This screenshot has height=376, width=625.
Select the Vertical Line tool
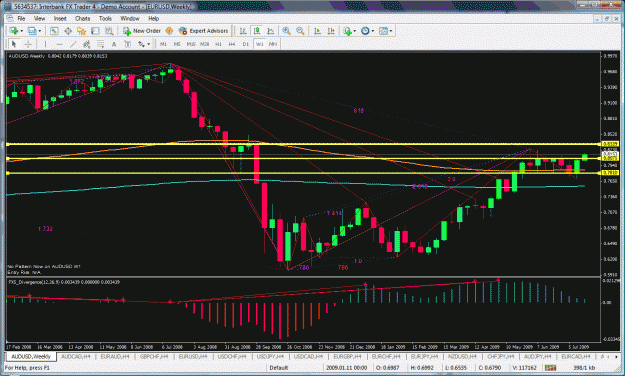coord(45,44)
